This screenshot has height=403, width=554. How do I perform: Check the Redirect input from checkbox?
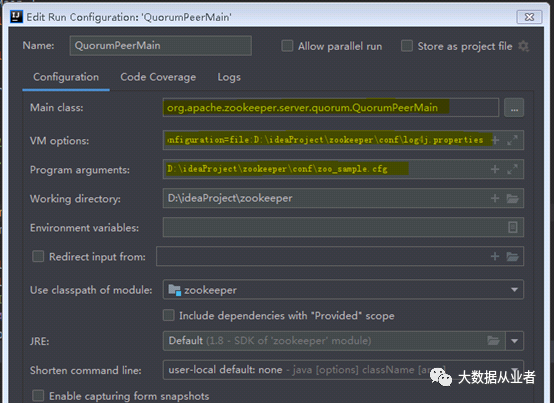coord(38,256)
